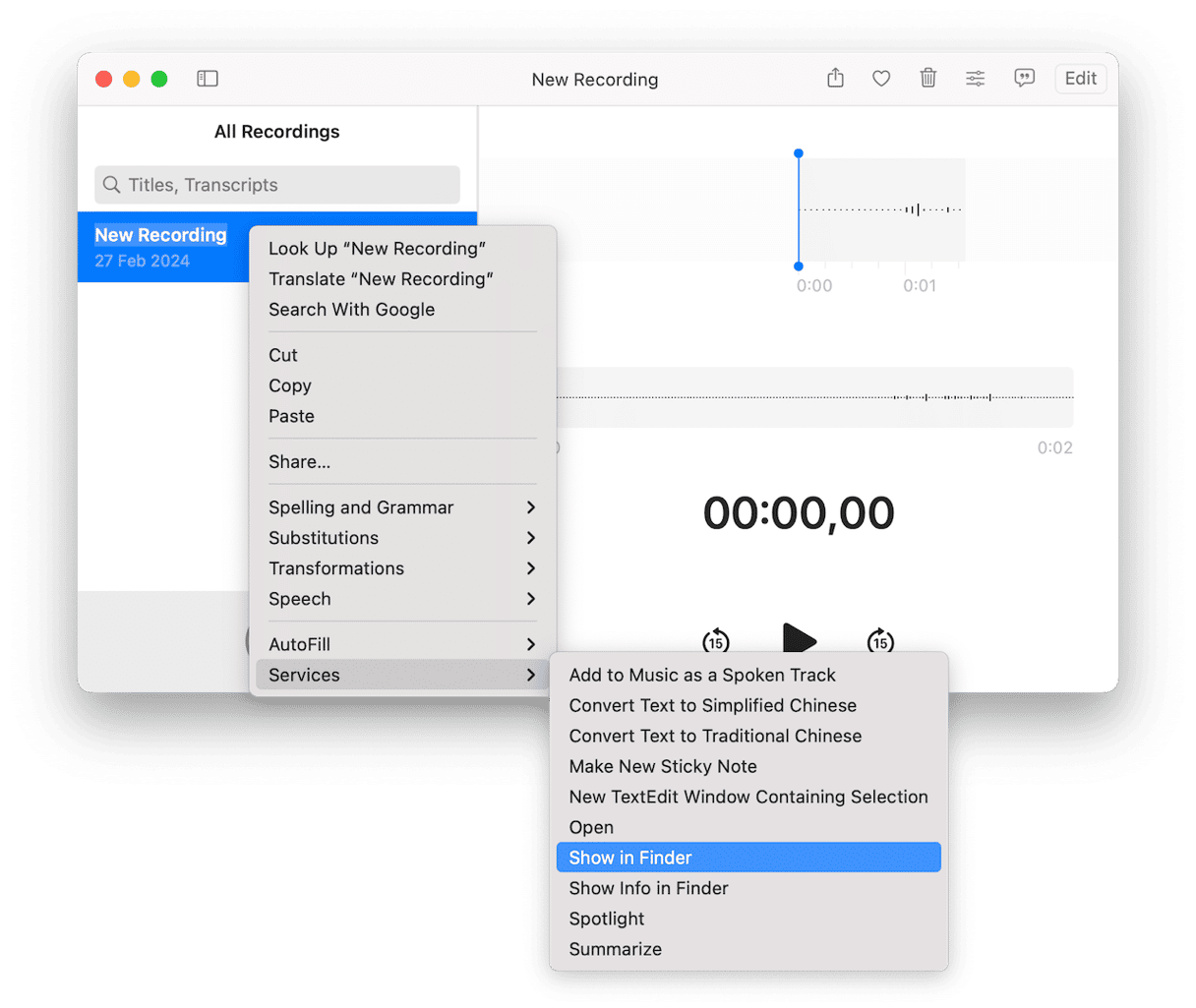Delete recording using trash icon
The width and height of the screenshot is (1196, 1008).
coord(927,79)
